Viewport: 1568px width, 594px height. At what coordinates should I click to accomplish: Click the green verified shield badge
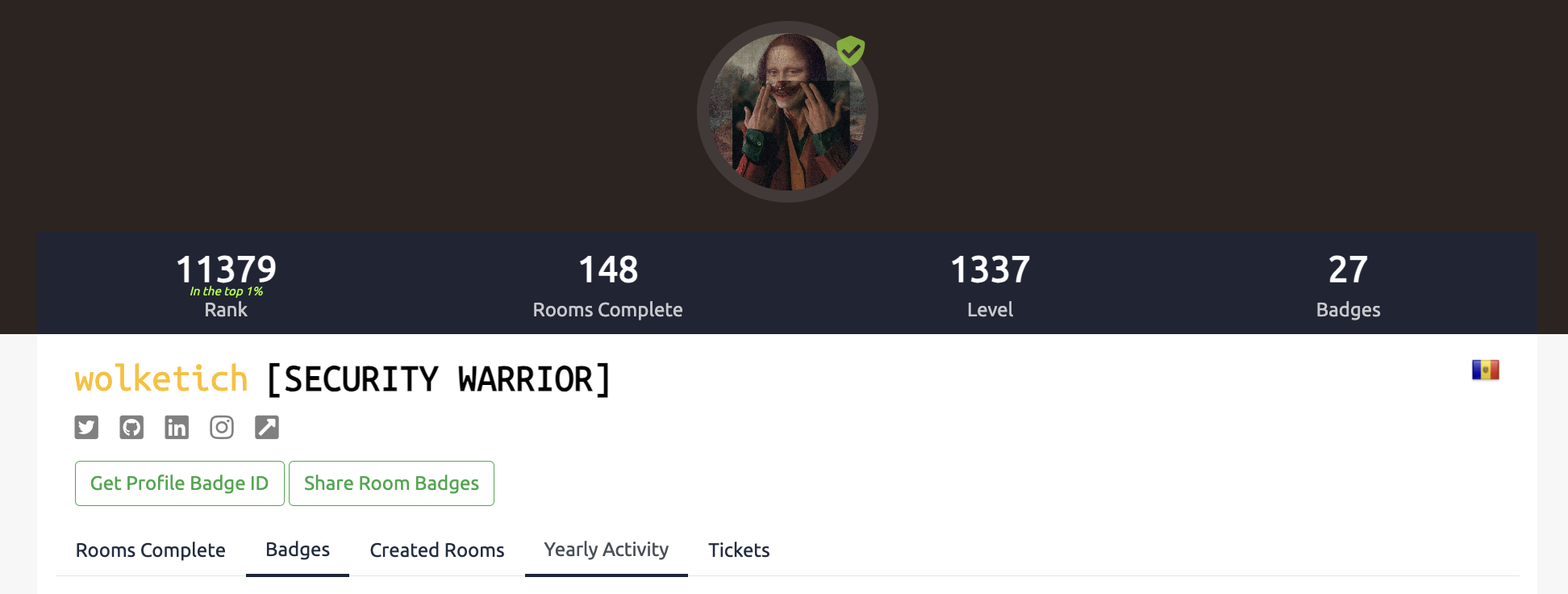point(850,51)
